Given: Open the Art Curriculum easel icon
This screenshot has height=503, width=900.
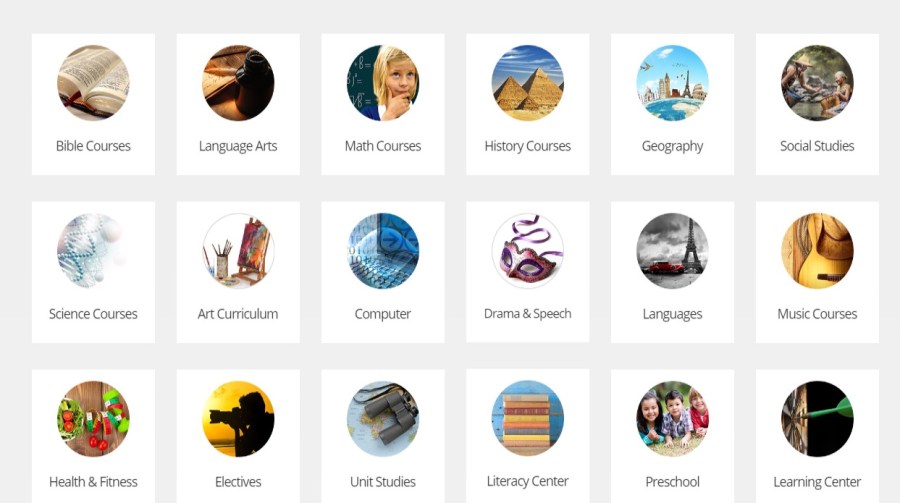Looking at the screenshot, I should click(238, 250).
